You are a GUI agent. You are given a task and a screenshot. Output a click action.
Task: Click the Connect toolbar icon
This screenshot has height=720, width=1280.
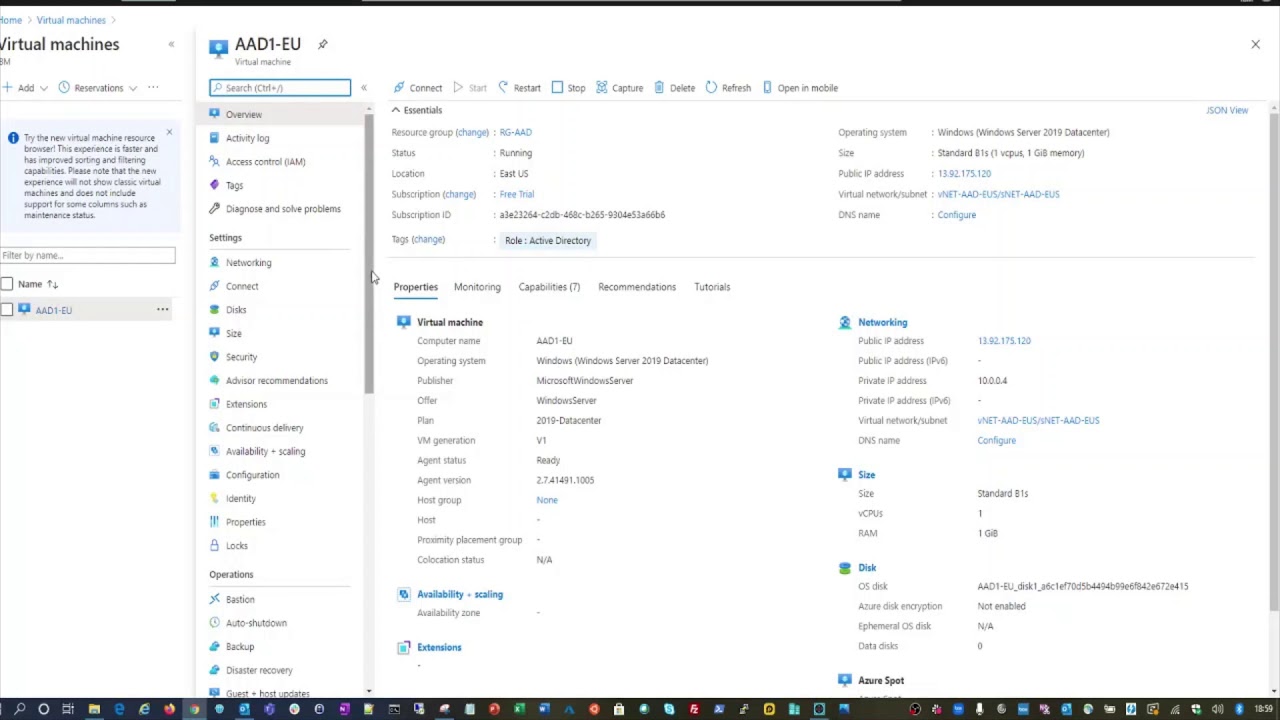click(x=399, y=88)
